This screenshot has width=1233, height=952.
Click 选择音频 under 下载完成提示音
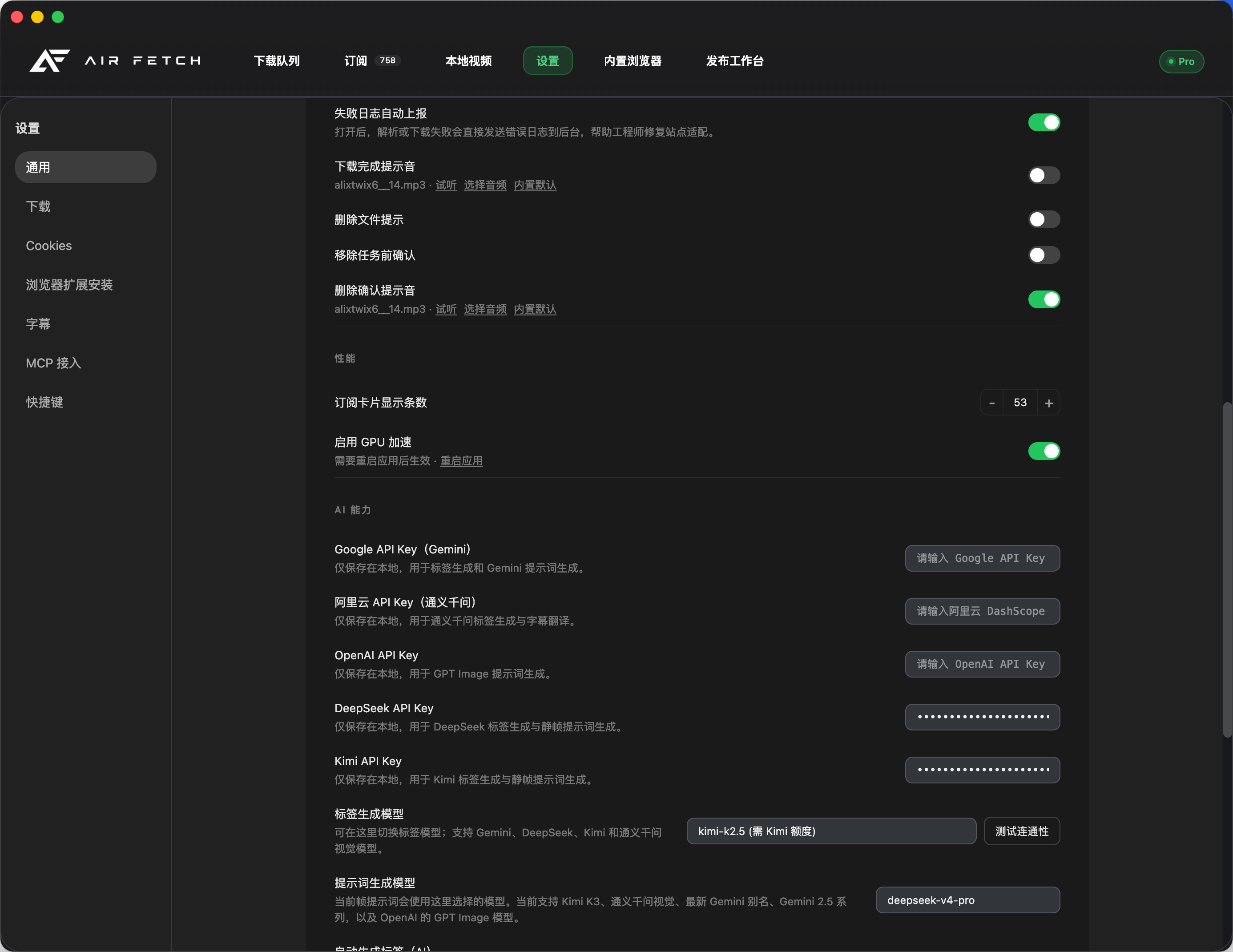[x=485, y=185]
